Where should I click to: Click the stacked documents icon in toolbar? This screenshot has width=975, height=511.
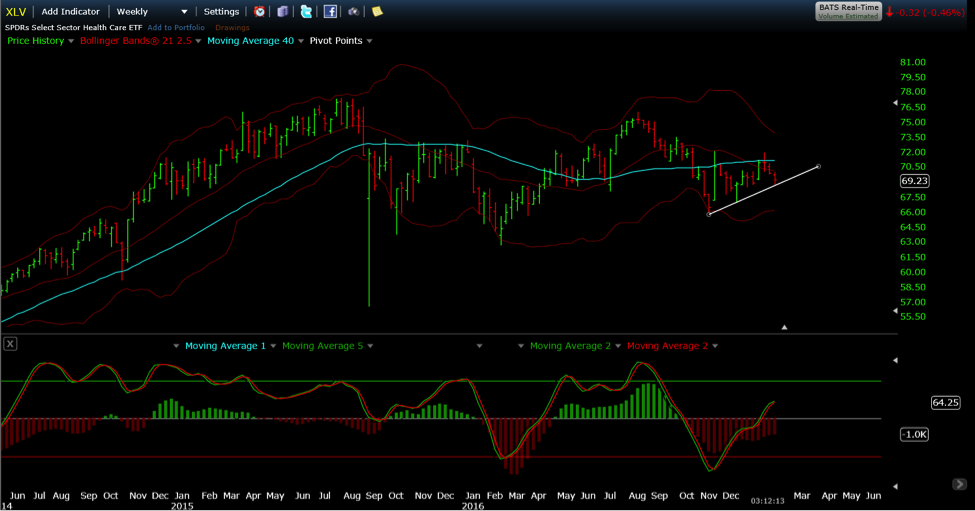coord(283,11)
